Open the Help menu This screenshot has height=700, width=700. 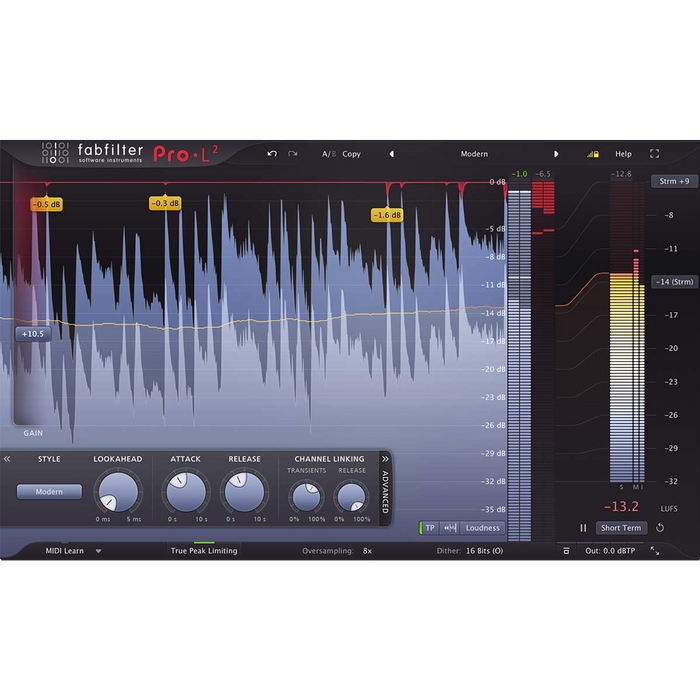(623, 154)
